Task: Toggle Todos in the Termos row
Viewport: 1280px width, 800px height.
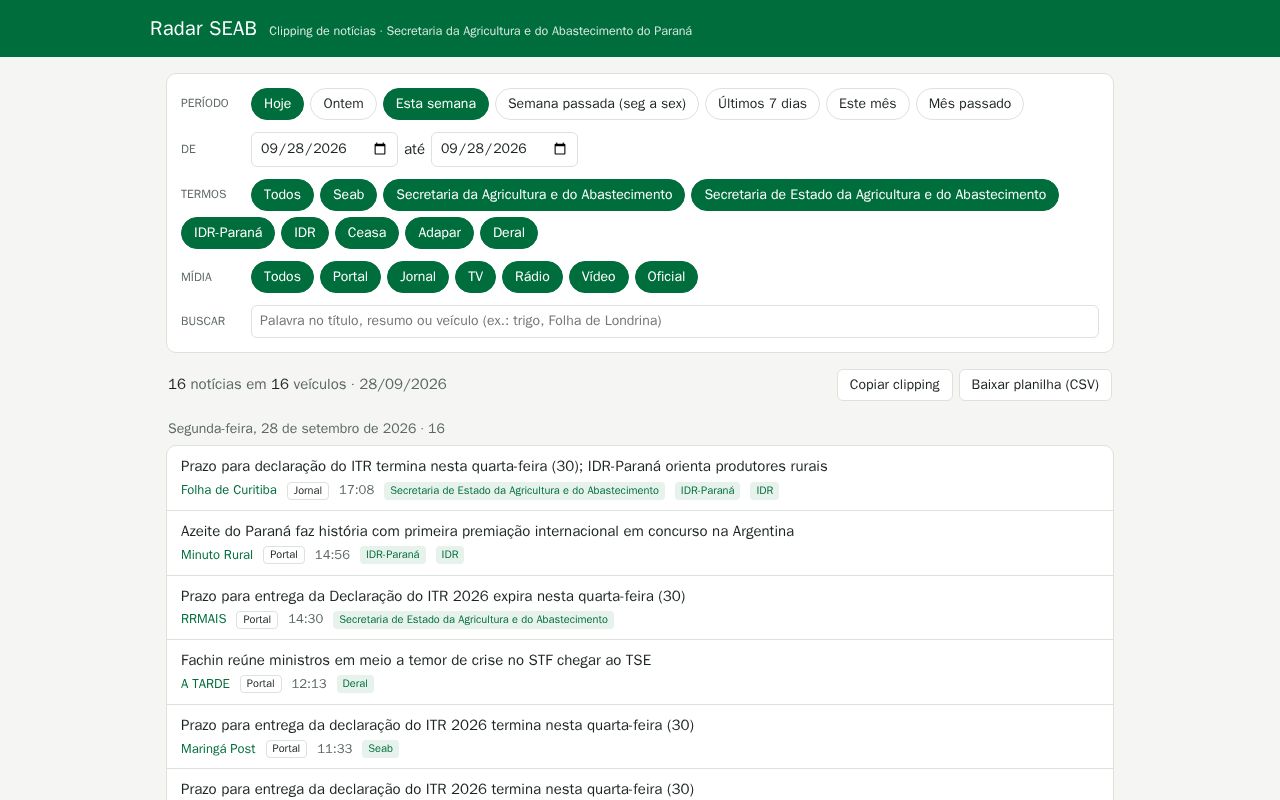Action: pos(282,195)
